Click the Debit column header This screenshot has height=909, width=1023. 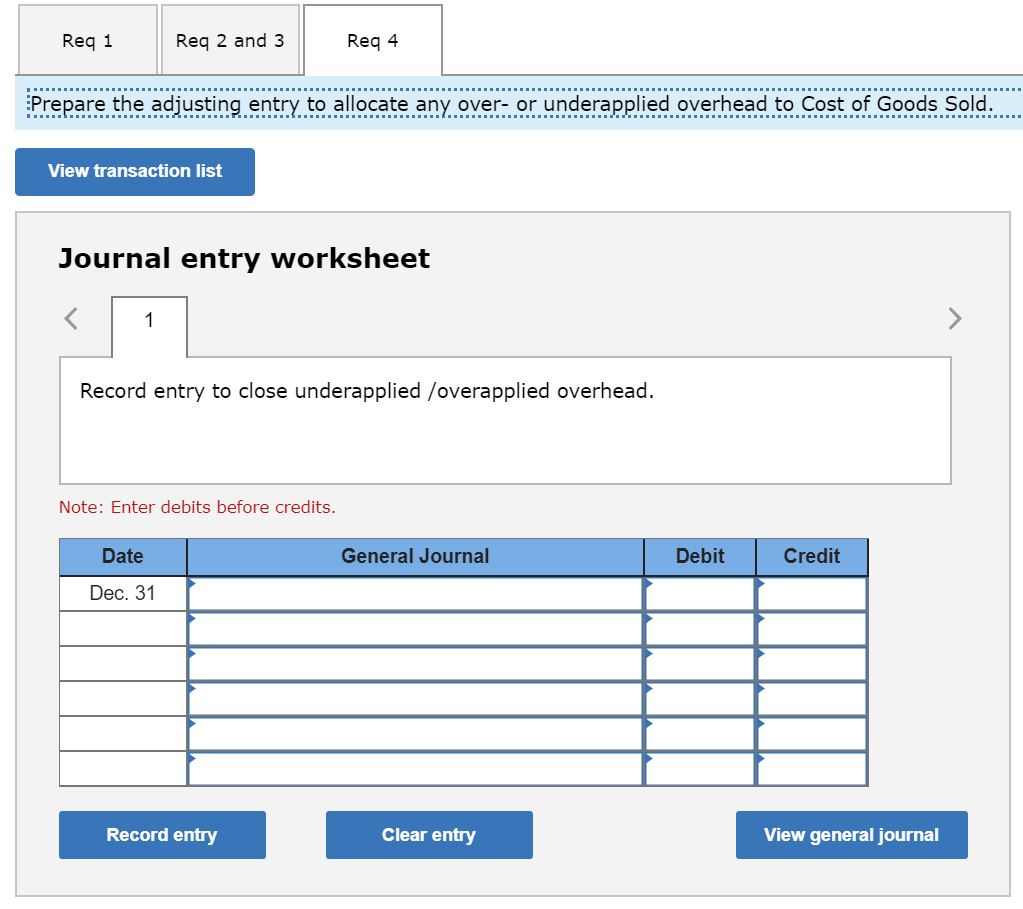pyautogui.click(x=700, y=557)
